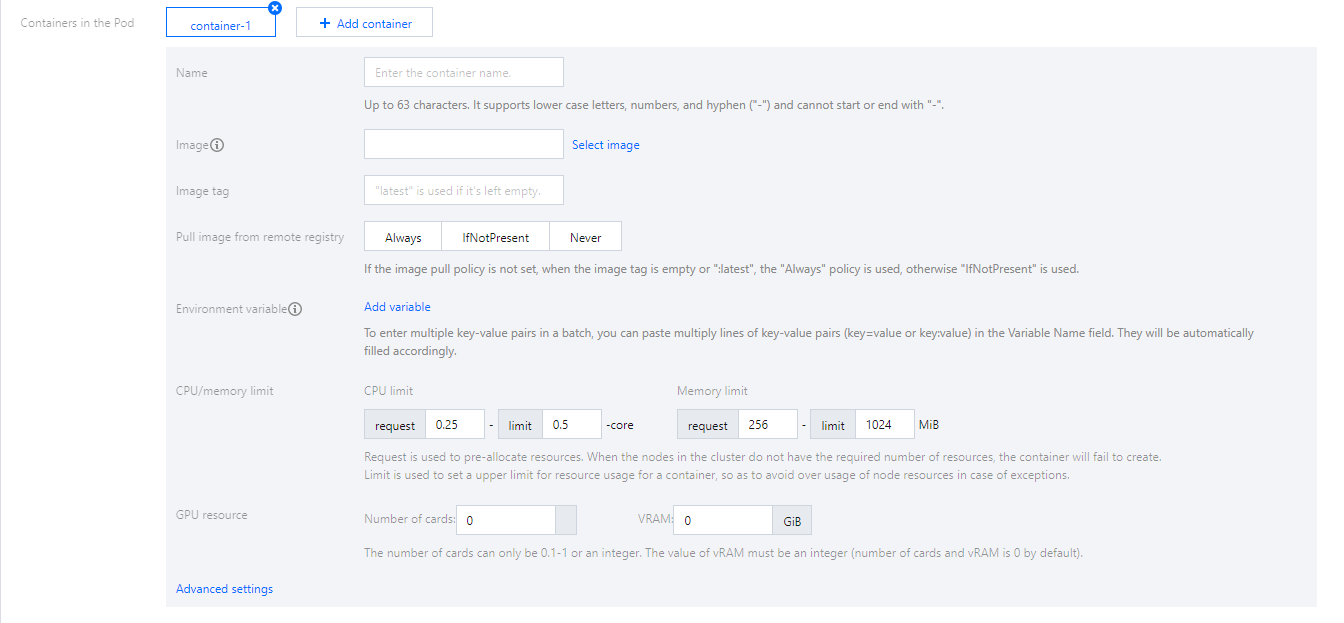Screen dimensions: 1344x623
Task: Click the plus Add container button
Action: tap(364, 23)
